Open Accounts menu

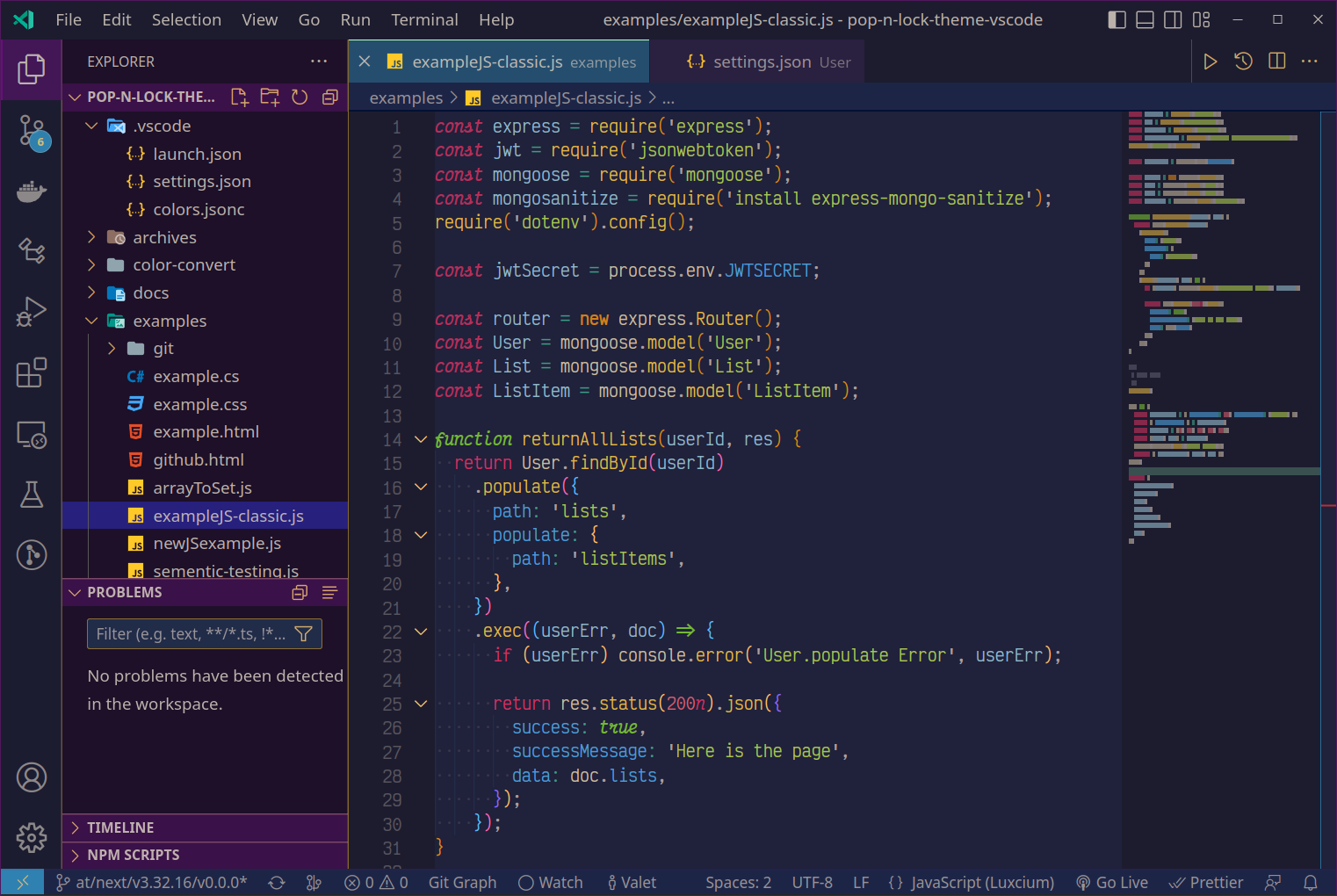pyautogui.click(x=31, y=777)
